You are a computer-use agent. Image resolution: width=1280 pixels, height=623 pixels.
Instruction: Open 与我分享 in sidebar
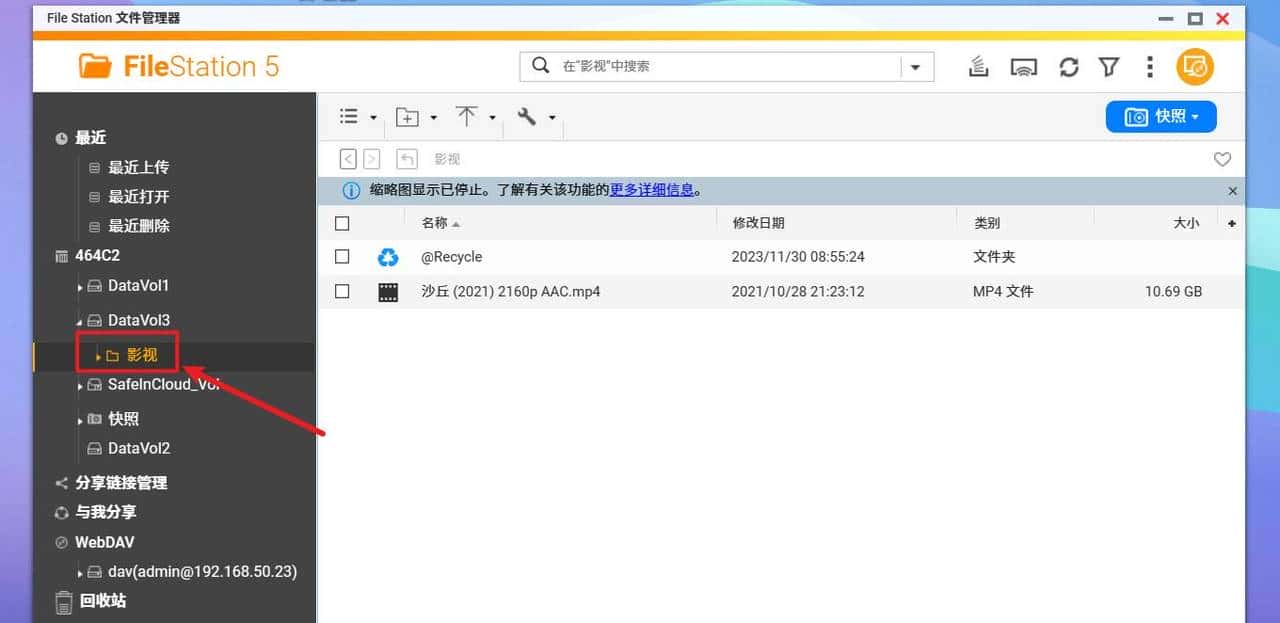106,512
